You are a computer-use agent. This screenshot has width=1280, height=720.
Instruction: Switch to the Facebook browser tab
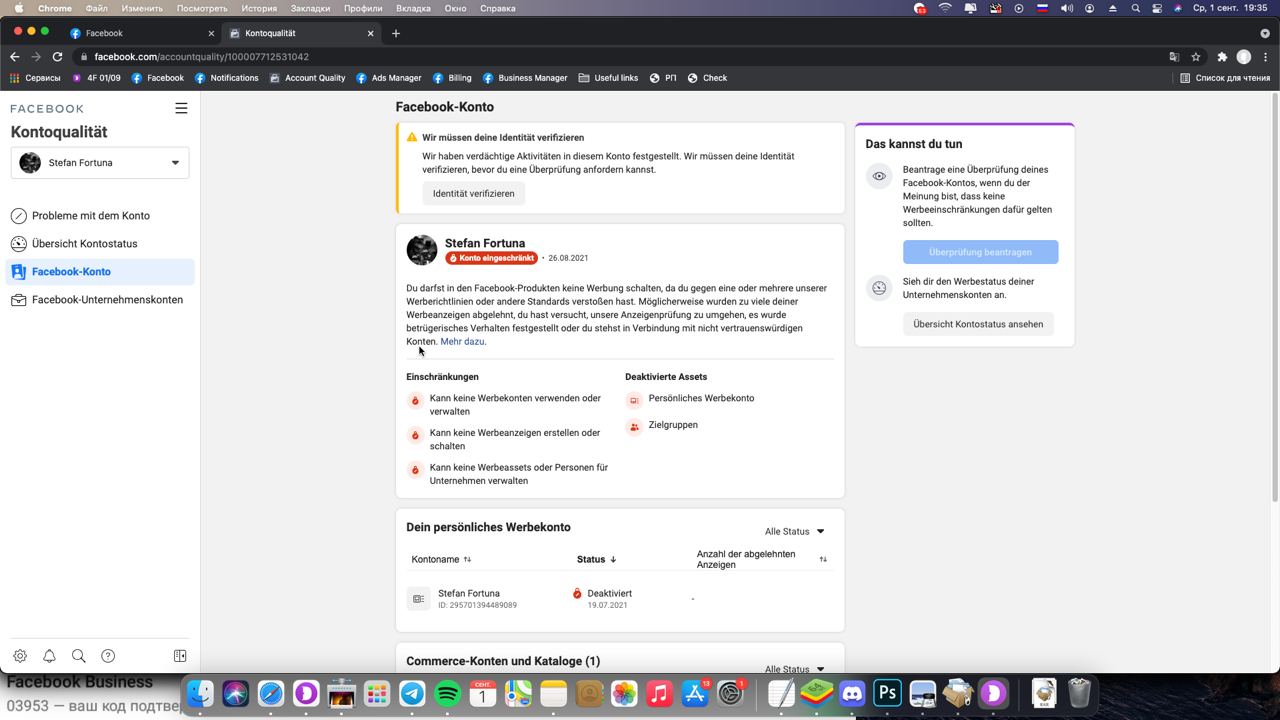(143, 33)
